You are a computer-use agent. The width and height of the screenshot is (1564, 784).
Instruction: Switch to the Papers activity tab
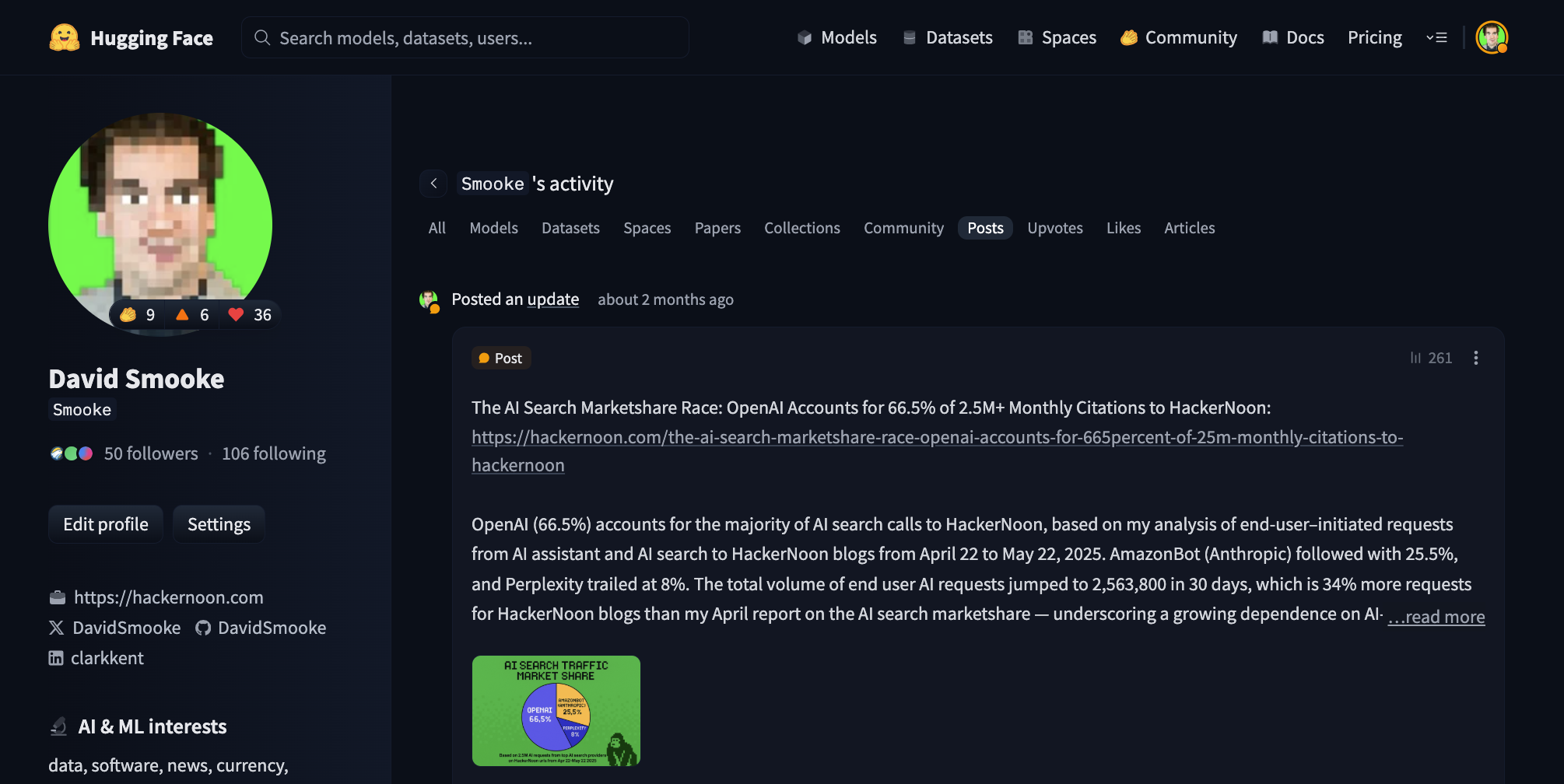[717, 228]
